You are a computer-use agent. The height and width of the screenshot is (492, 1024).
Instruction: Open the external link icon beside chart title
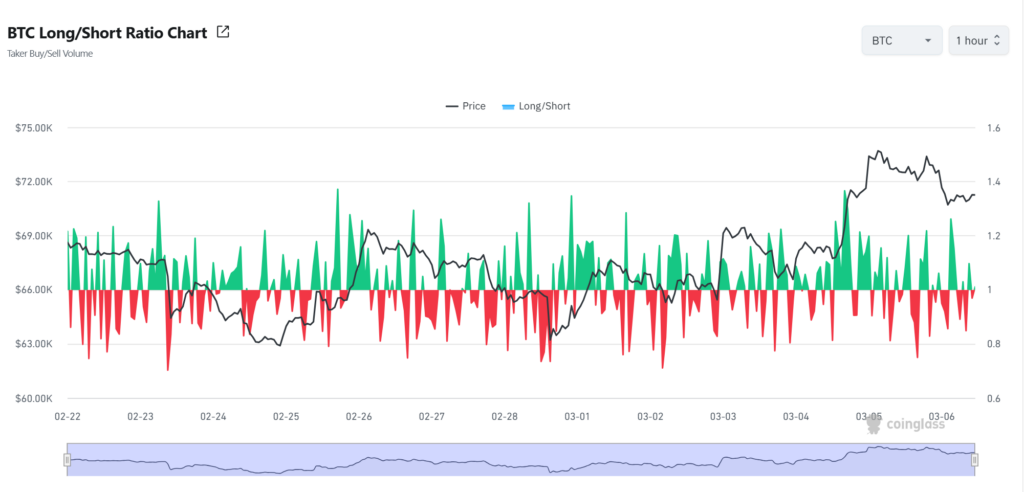(x=223, y=32)
